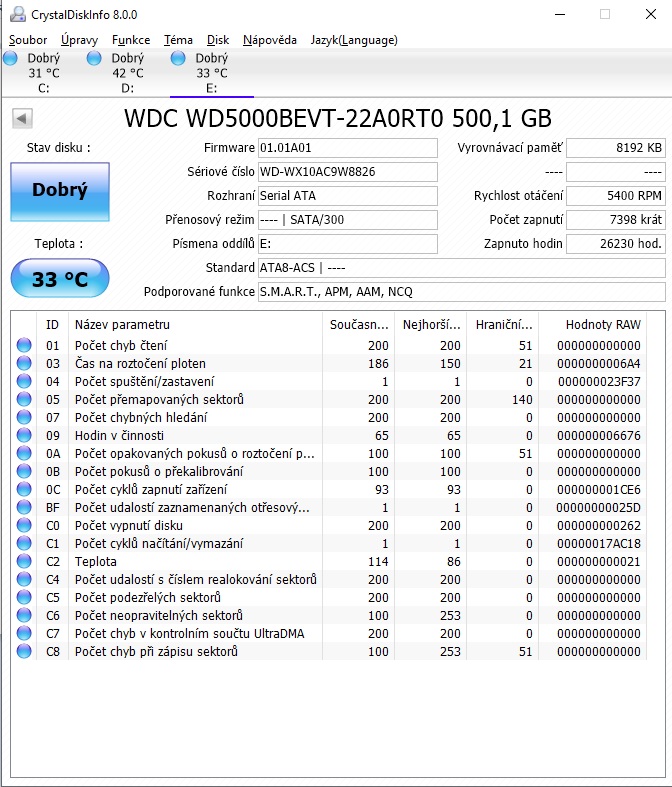672x787 pixels.
Task: Select disk C: status orb at 31 °C
Action: [x=10, y=58]
